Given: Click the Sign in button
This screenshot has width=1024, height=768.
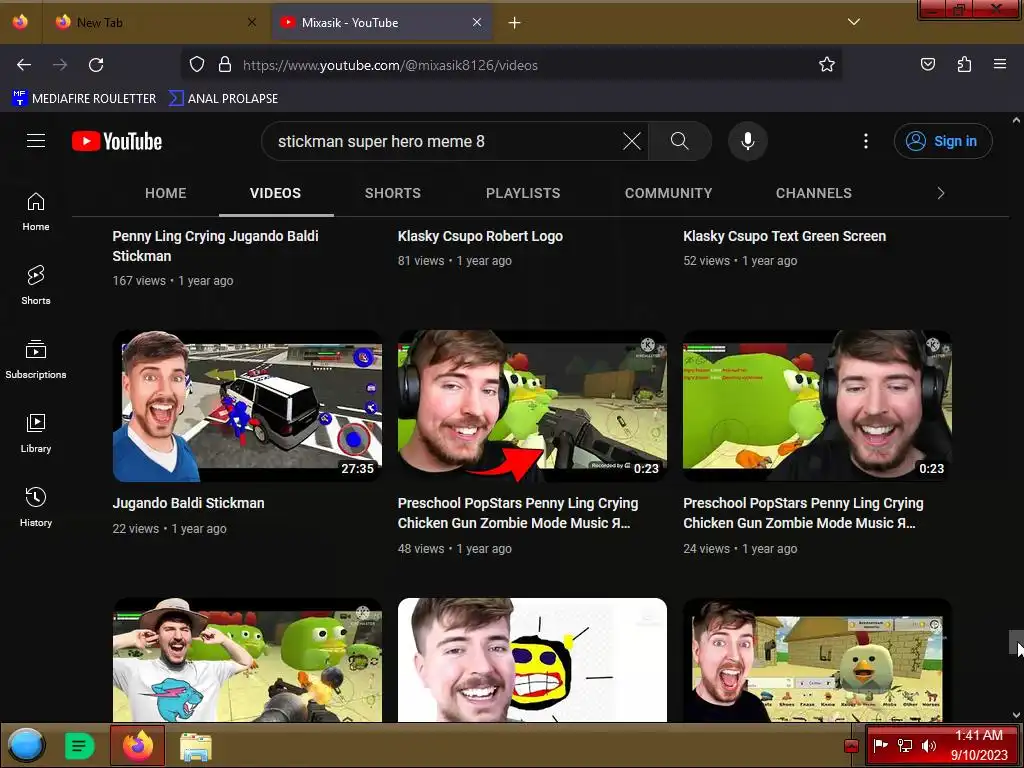Looking at the screenshot, I should pos(942,141).
